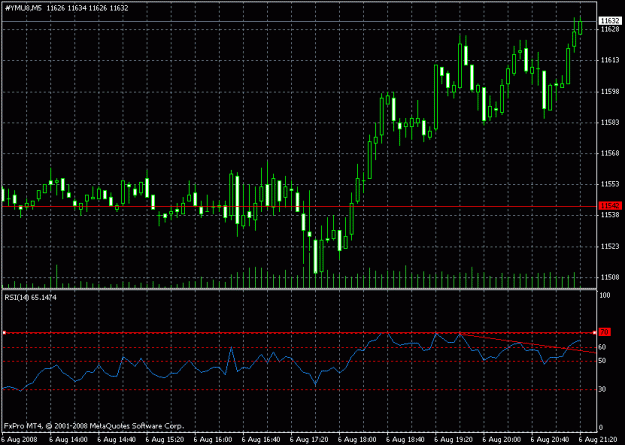Viewport: 625px width, 445px height.
Task: Select the red 70 level tag in RSI
Action: pyautogui.click(x=603, y=332)
